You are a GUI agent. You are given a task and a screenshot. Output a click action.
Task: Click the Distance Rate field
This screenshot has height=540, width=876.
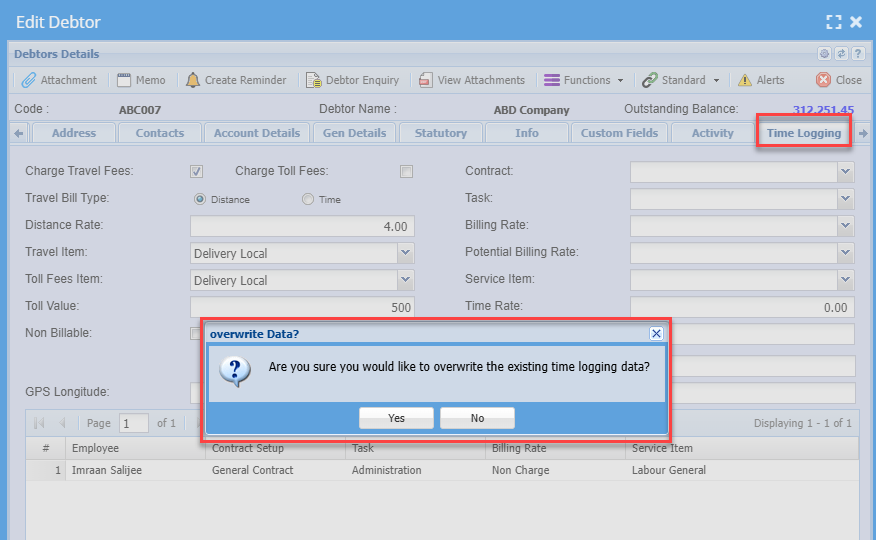click(302, 226)
